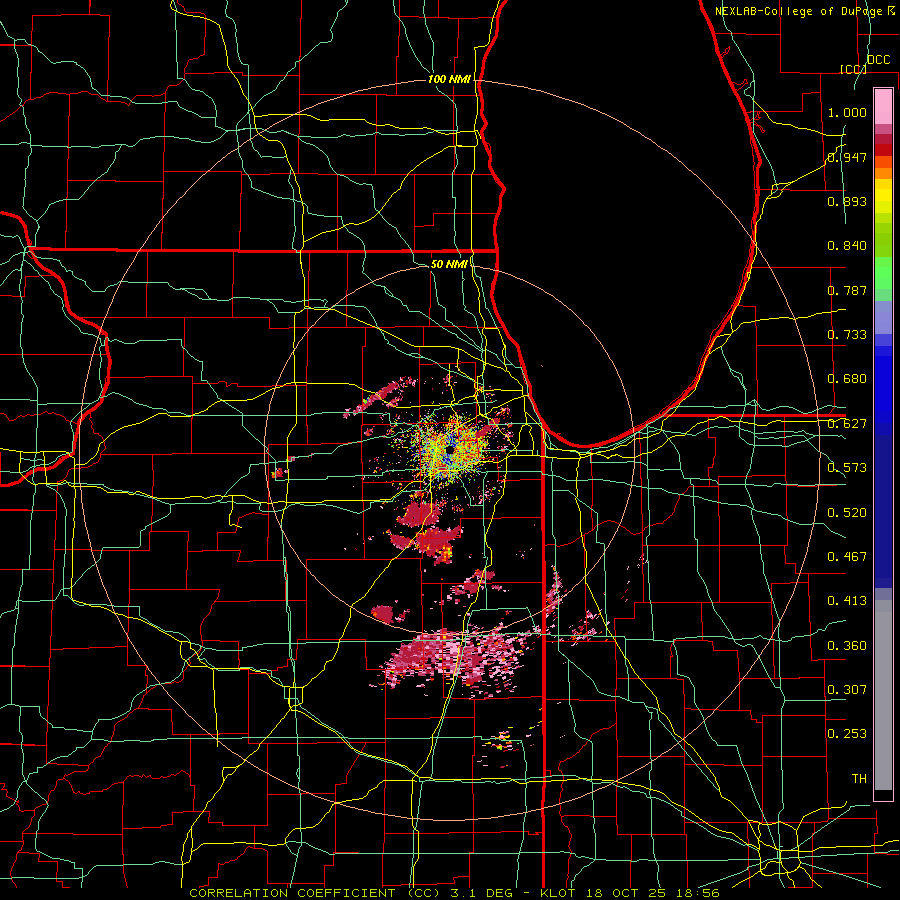The width and height of the screenshot is (900, 900).
Task: Click the 0.360 scale value
Action: [847, 646]
